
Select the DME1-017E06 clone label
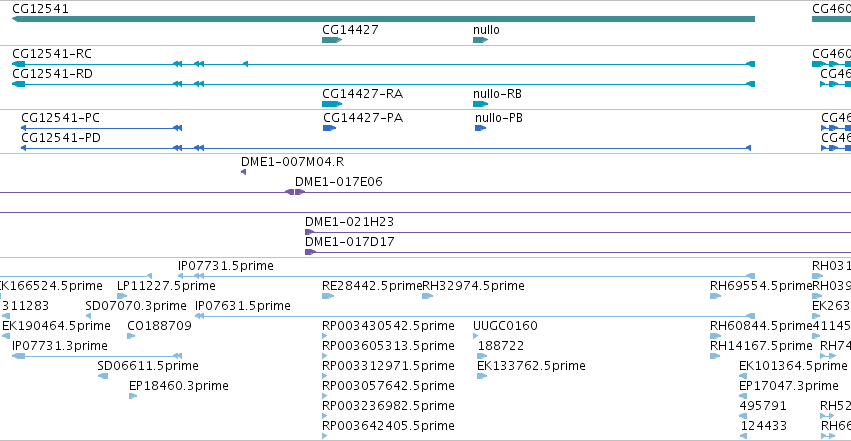tap(339, 182)
